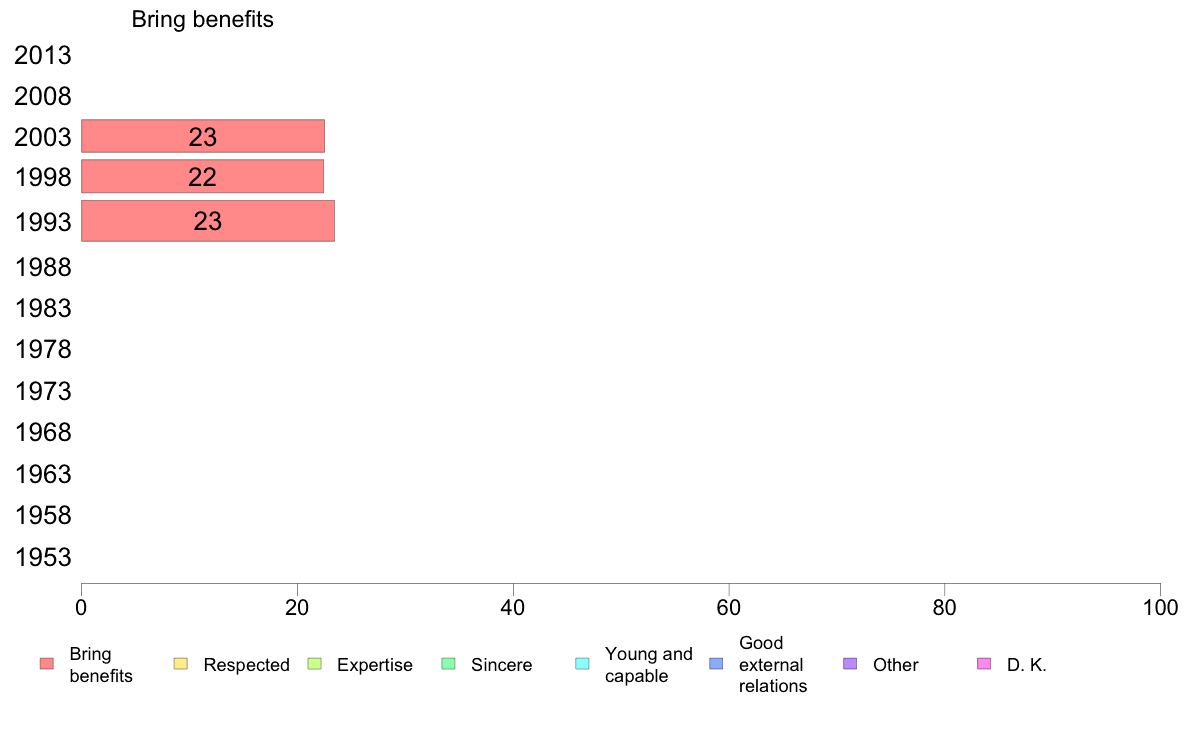Click the cyan Young and capable swatch

[x=582, y=664]
